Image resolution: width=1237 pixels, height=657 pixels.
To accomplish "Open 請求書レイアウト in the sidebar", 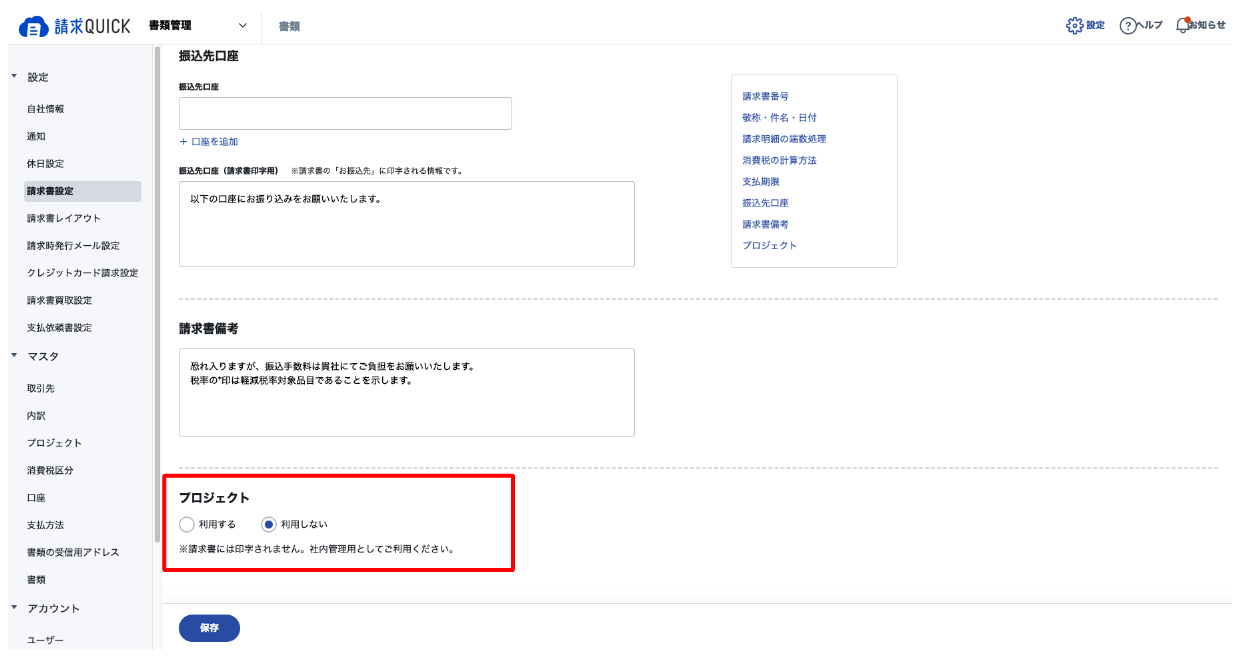I will click(63, 218).
